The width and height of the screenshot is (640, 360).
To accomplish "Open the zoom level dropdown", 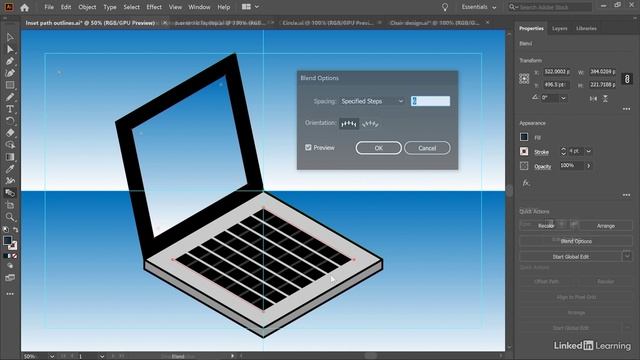I will [x=52, y=356].
